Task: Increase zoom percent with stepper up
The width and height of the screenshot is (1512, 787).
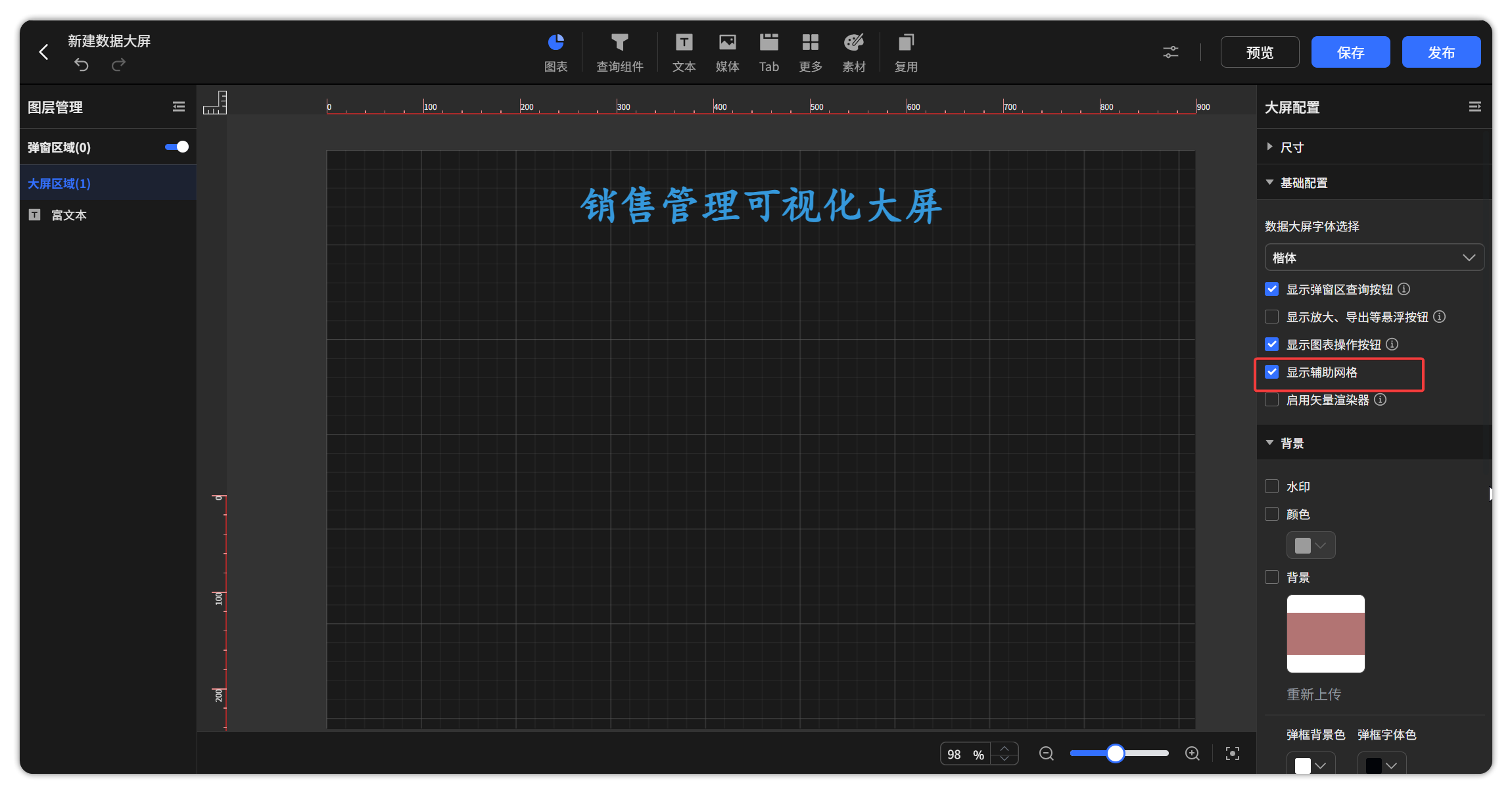Action: pos(1004,748)
